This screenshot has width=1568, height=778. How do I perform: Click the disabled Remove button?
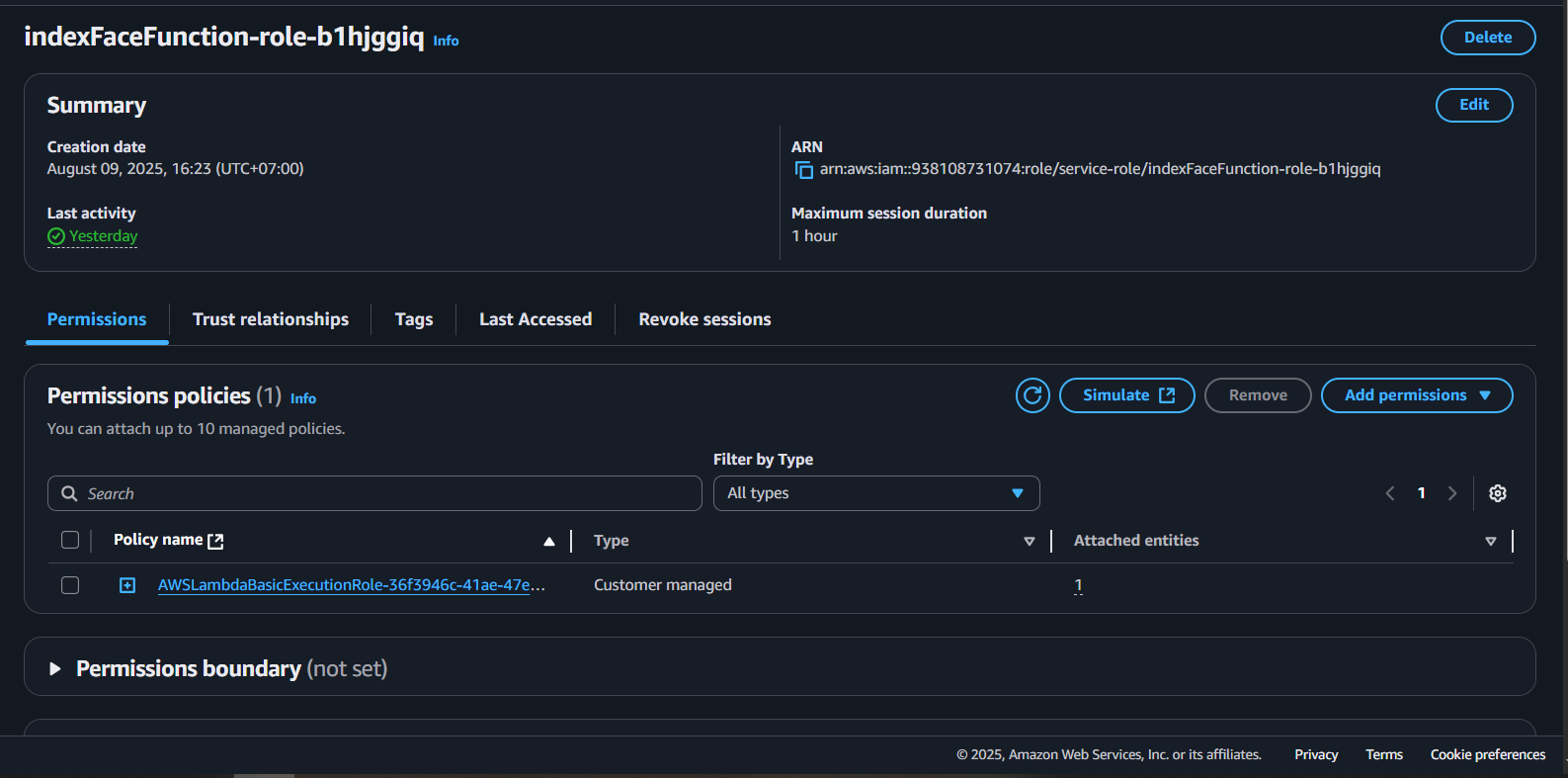pyautogui.click(x=1258, y=395)
